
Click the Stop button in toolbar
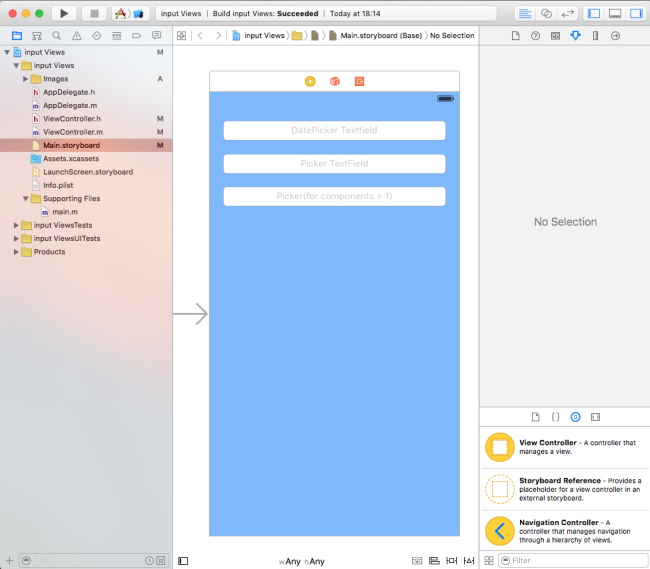(94, 13)
